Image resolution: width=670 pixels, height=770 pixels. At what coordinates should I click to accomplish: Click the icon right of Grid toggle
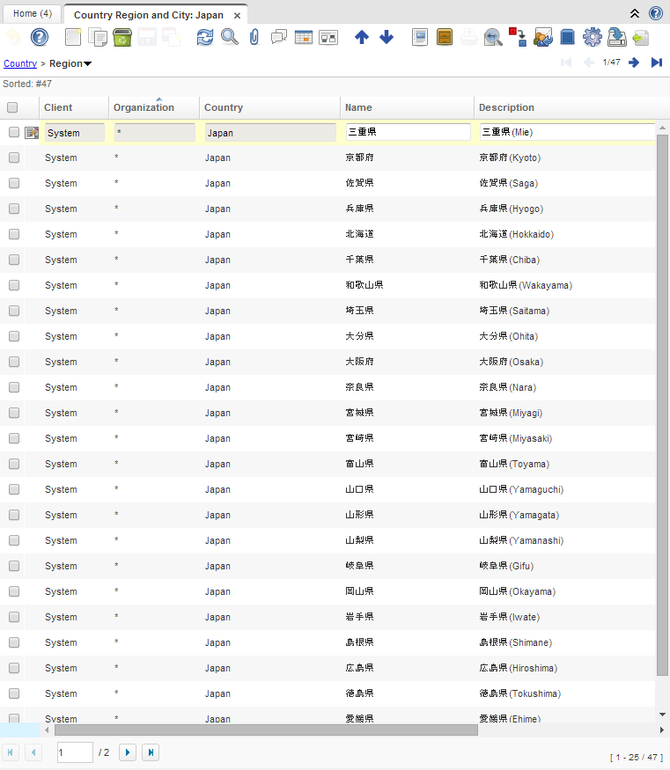(328, 37)
